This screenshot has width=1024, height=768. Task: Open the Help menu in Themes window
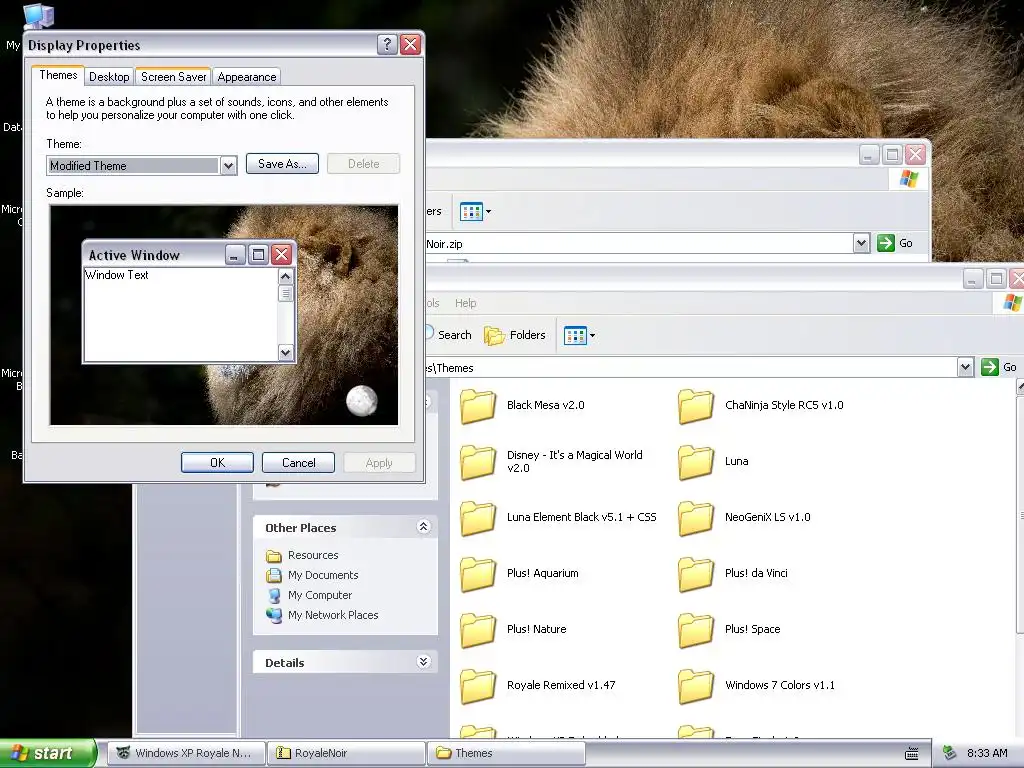click(x=466, y=303)
